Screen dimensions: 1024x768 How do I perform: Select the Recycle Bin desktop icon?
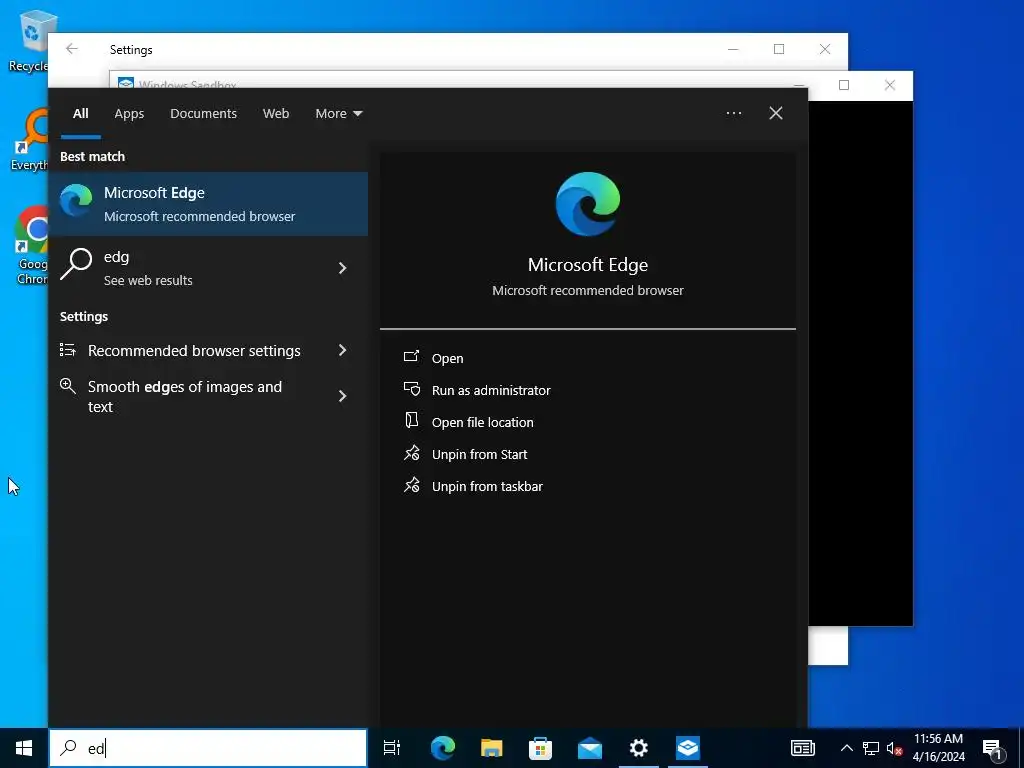coord(29,42)
